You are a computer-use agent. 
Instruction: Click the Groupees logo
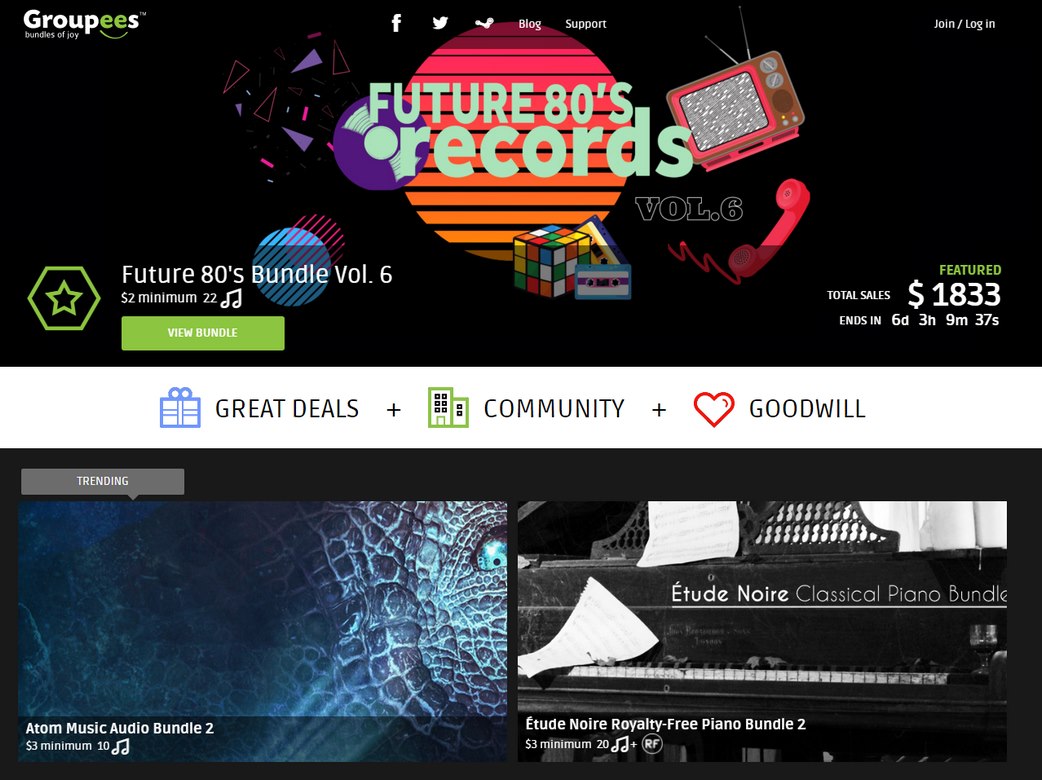(x=84, y=24)
